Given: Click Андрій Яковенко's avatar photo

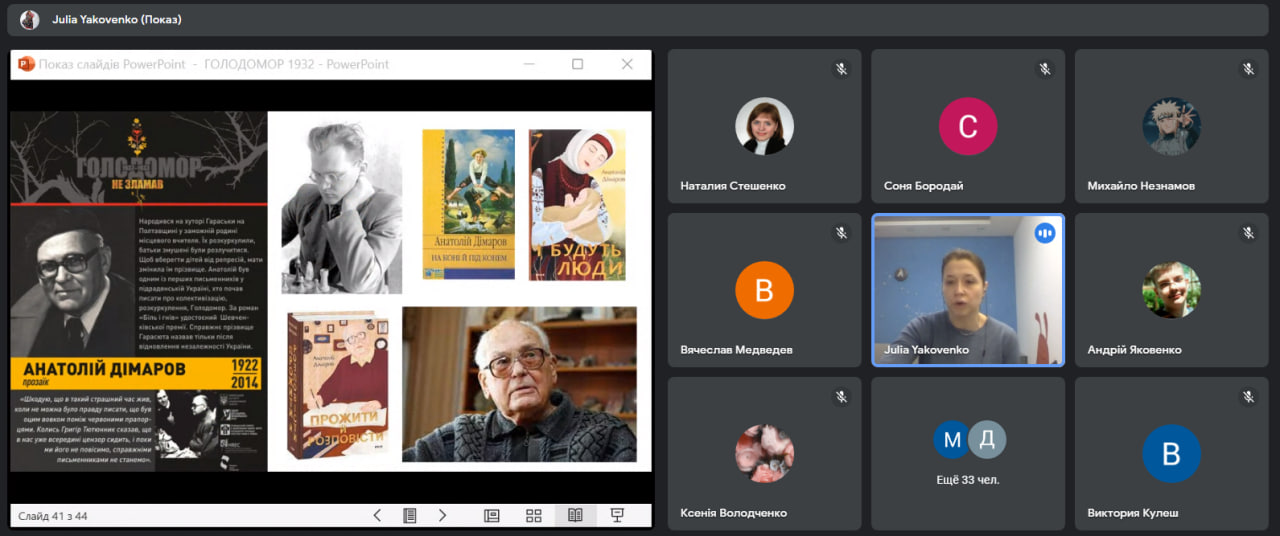Looking at the screenshot, I should coord(1171,290).
